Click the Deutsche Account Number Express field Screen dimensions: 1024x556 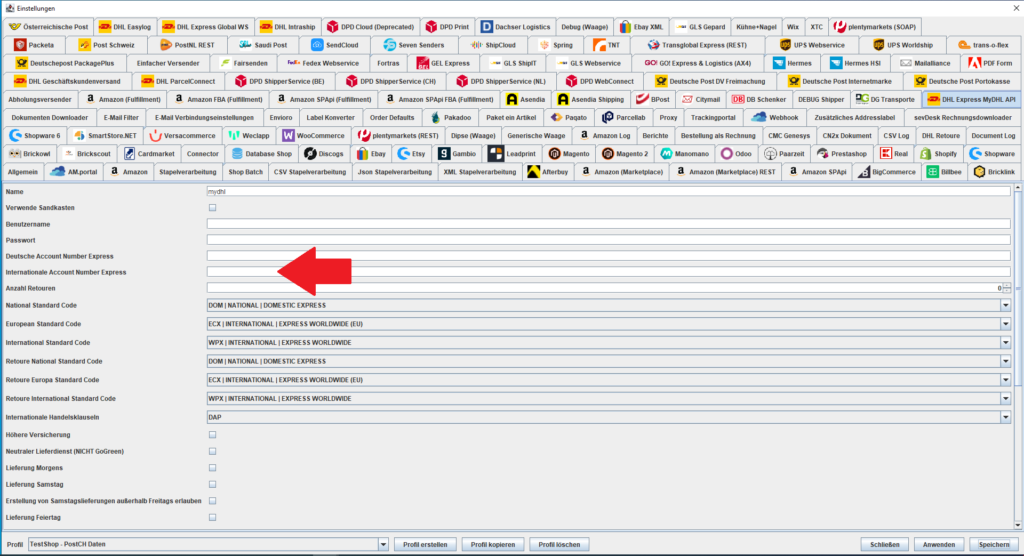click(609, 256)
